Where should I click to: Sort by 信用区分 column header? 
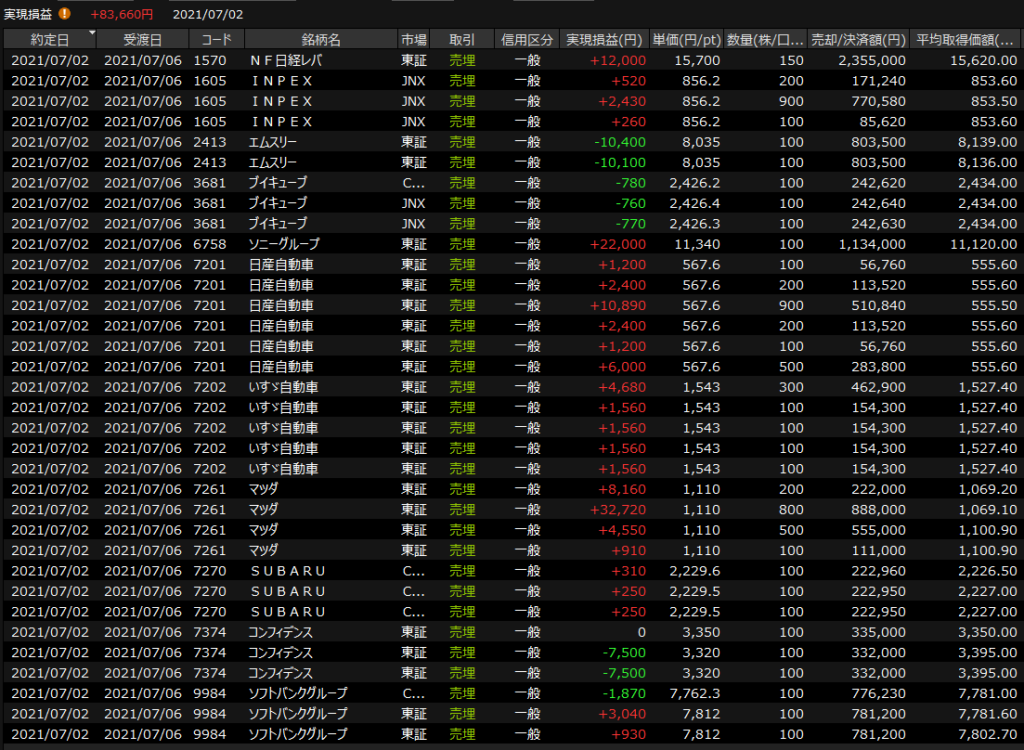527,40
